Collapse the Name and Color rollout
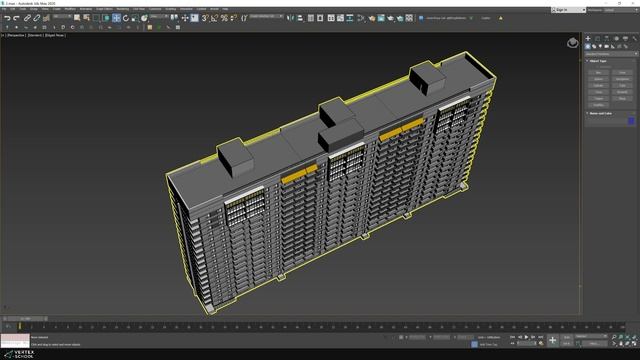This screenshot has width=640, height=360. (x=600, y=113)
